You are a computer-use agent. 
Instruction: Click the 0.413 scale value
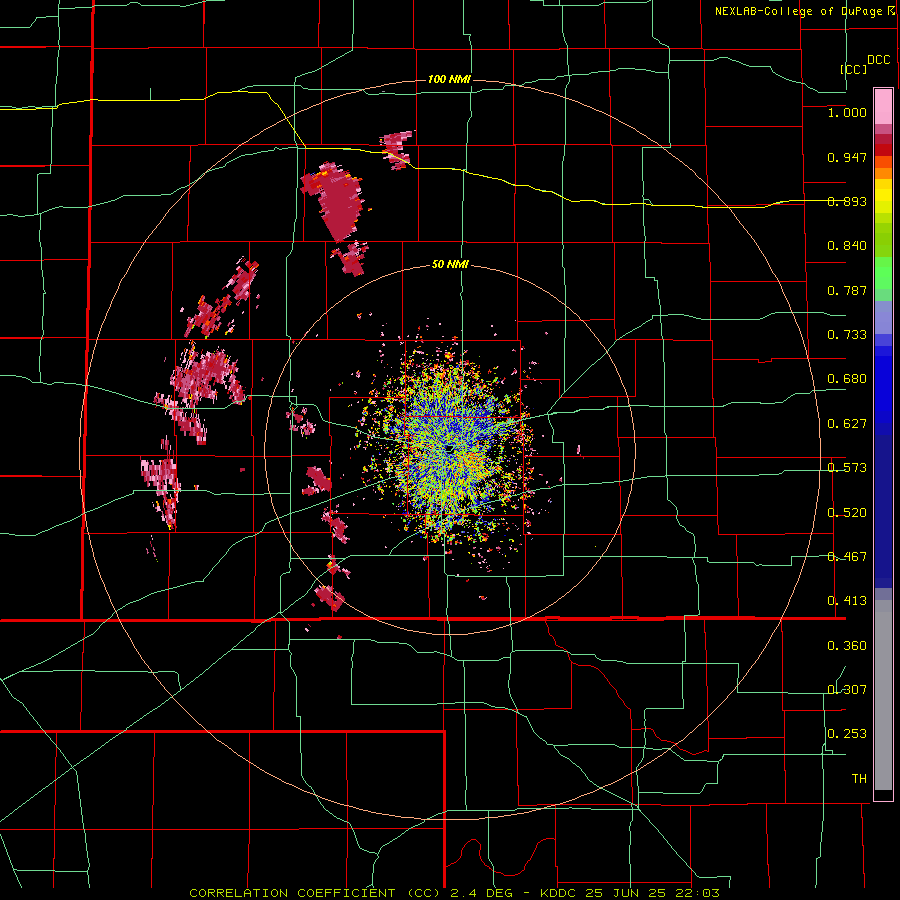pyautogui.click(x=847, y=601)
